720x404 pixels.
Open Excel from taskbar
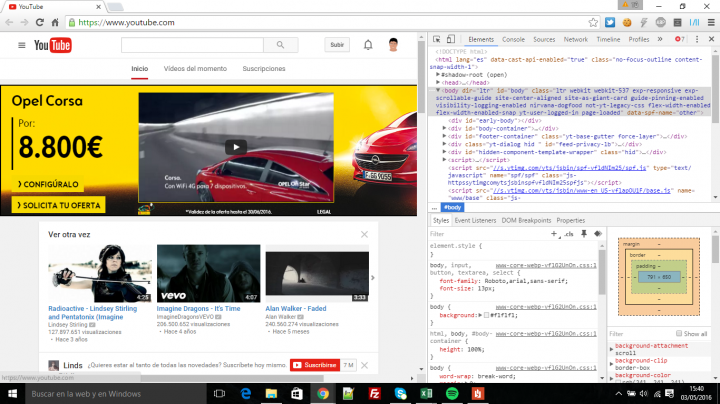click(426, 394)
